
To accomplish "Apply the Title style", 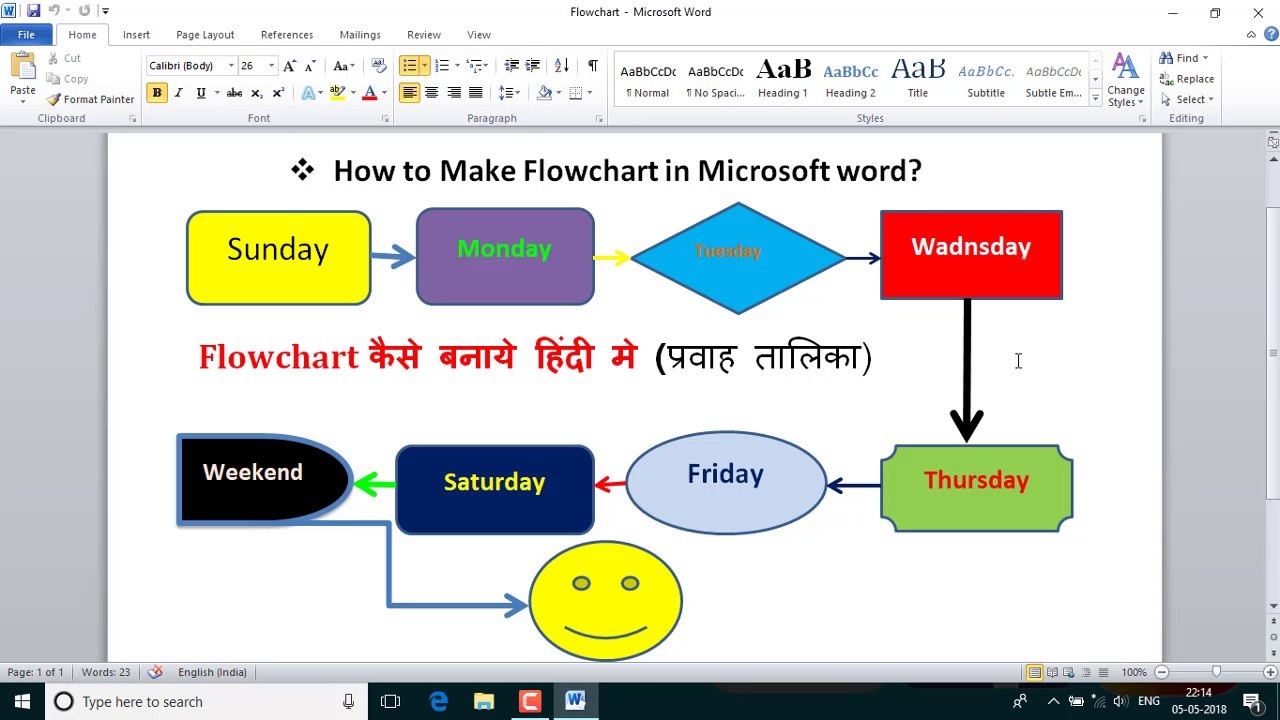I will [x=918, y=79].
